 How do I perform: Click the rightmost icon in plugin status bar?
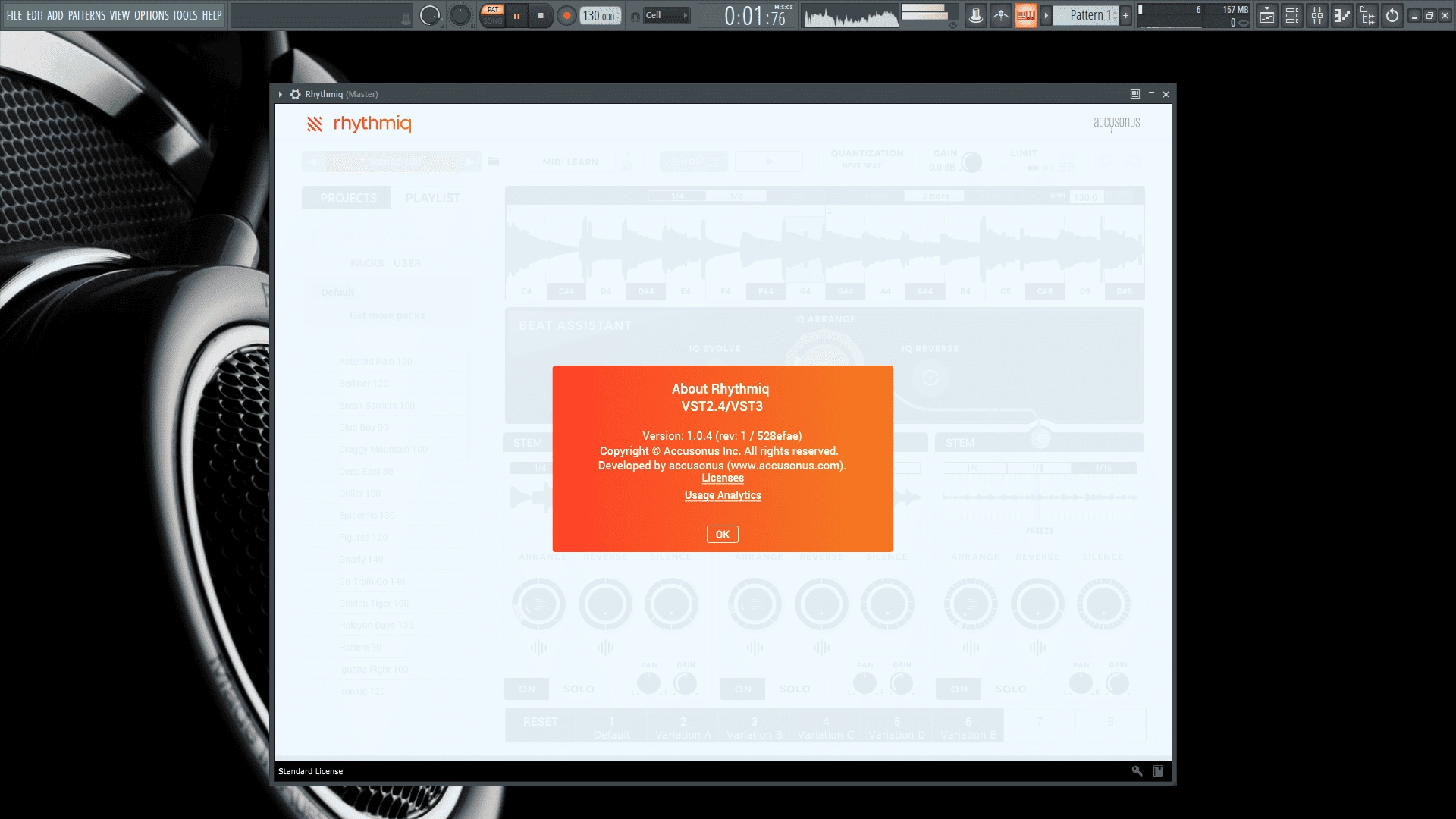coord(1158,771)
